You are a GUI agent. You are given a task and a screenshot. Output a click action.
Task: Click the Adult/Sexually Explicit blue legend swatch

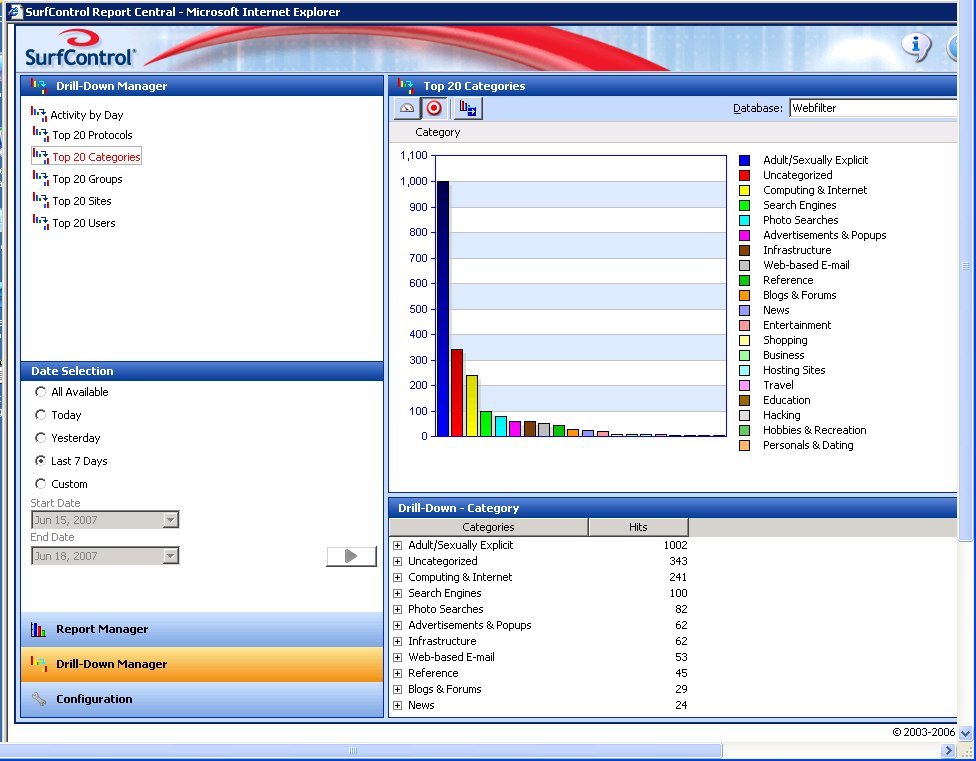click(x=744, y=161)
